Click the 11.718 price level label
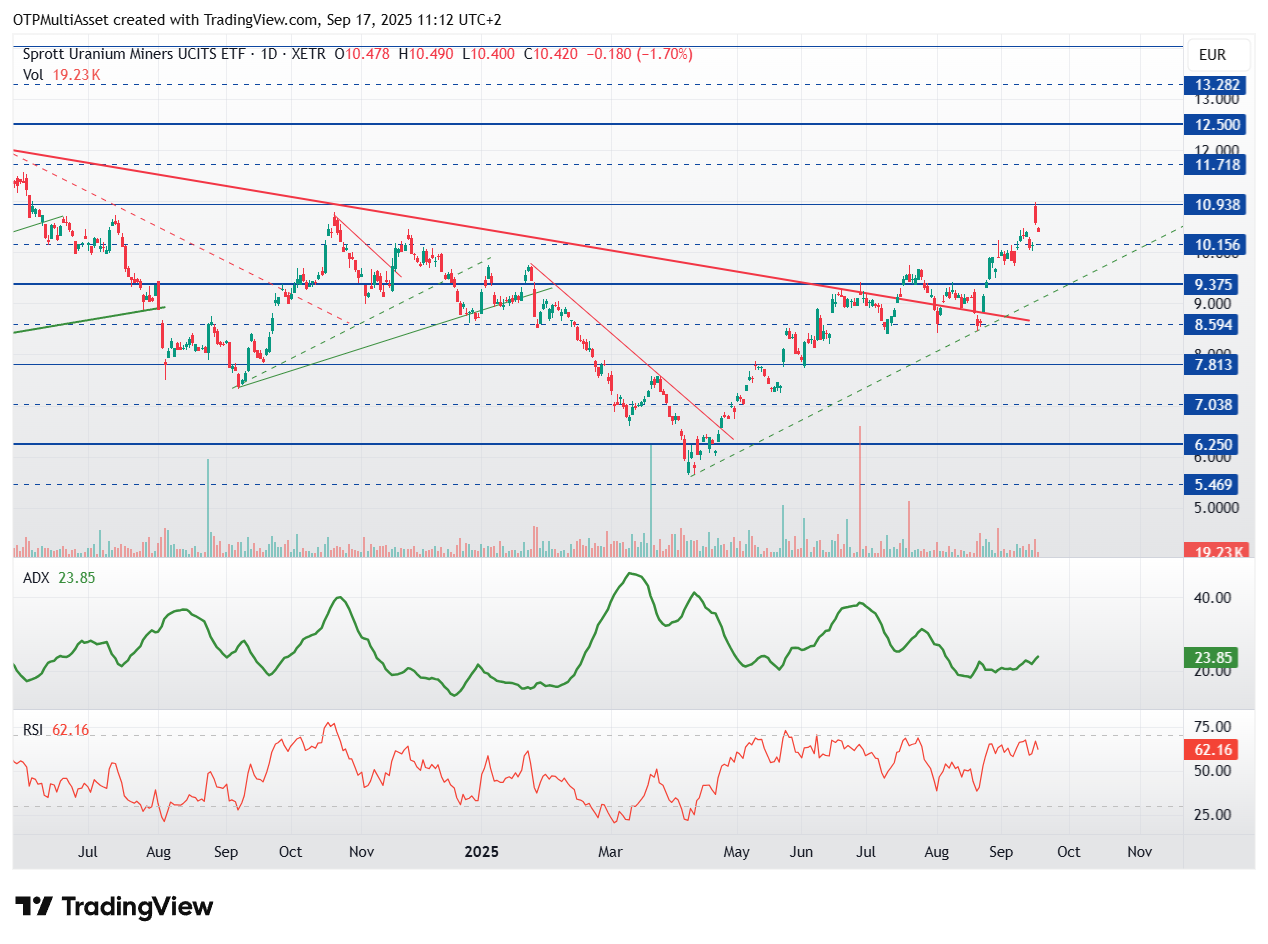Image resolution: width=1268 pixels, height=944 pixels. point(1217,164)
